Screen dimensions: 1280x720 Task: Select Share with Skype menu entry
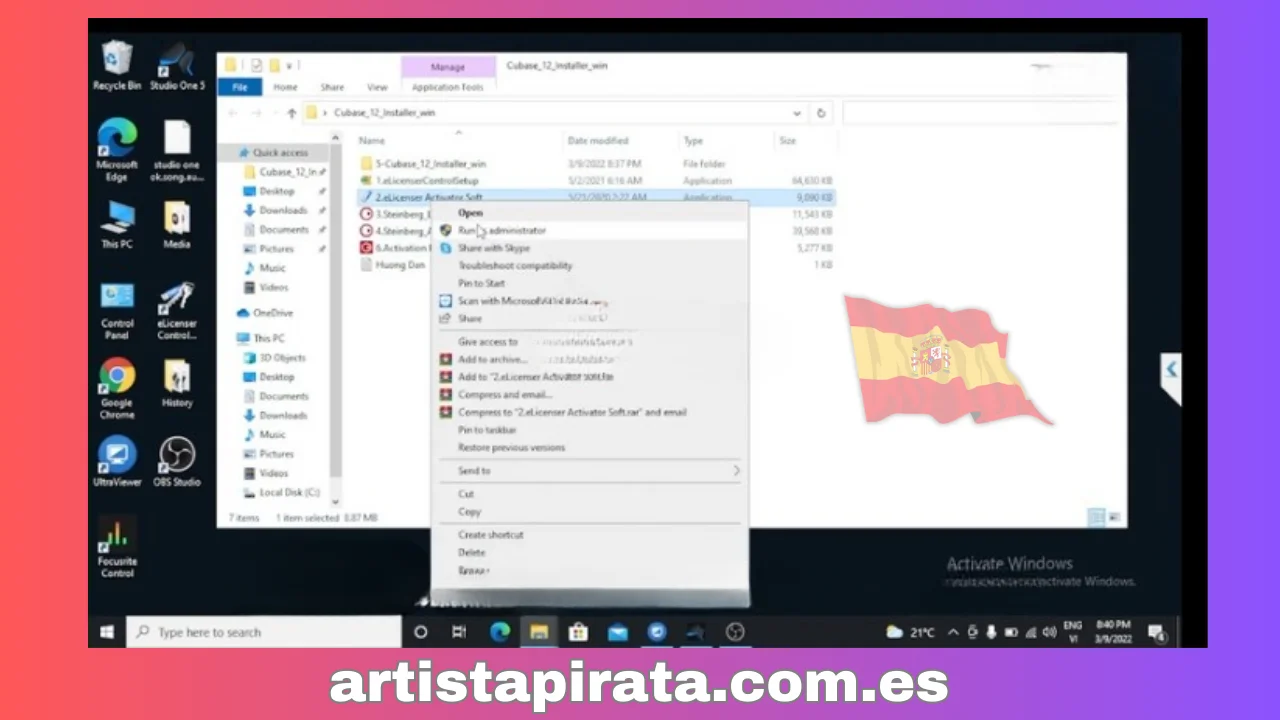(x=590, y=248)
